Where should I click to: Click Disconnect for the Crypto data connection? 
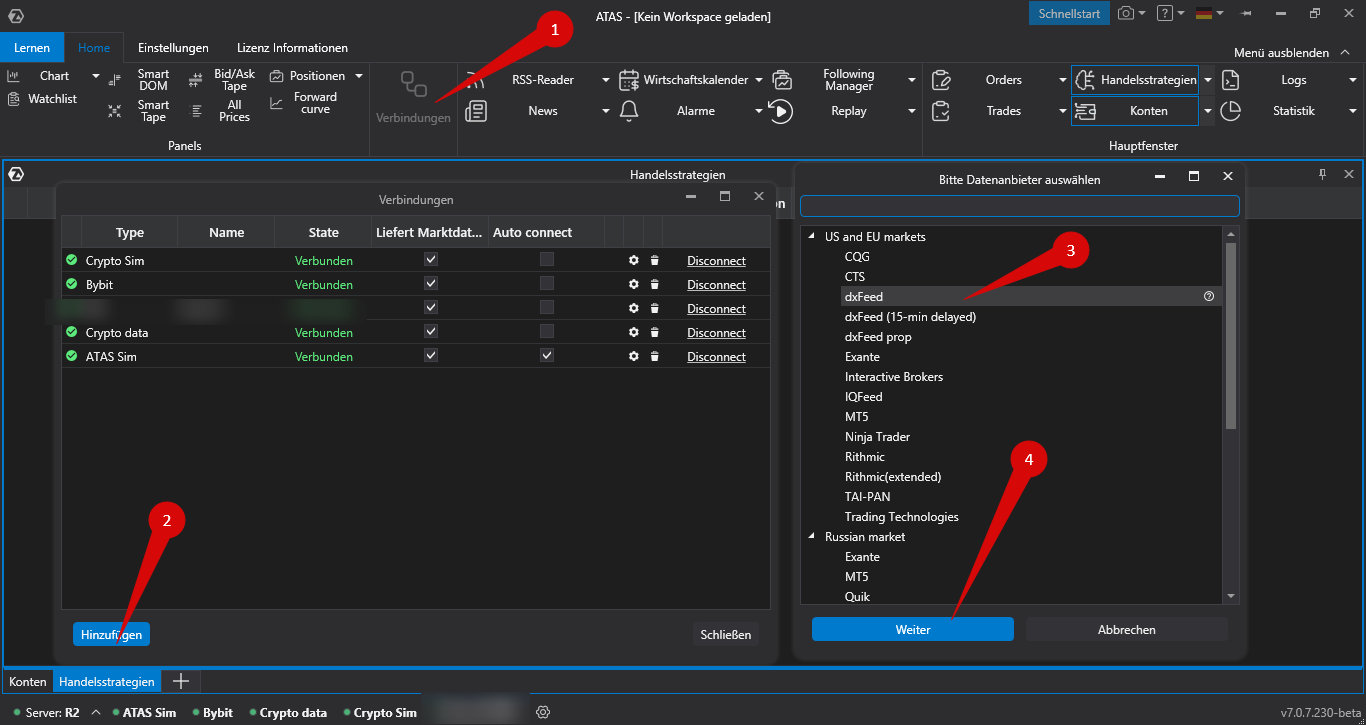point(716,333)
